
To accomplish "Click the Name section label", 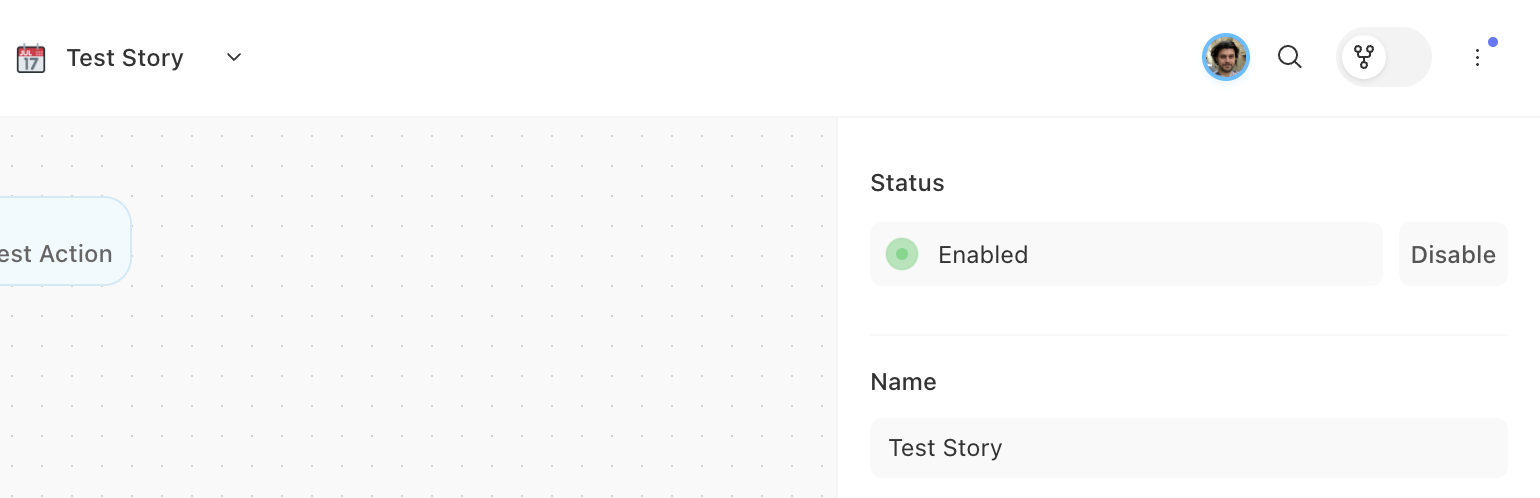I will [x=903, y=382].
